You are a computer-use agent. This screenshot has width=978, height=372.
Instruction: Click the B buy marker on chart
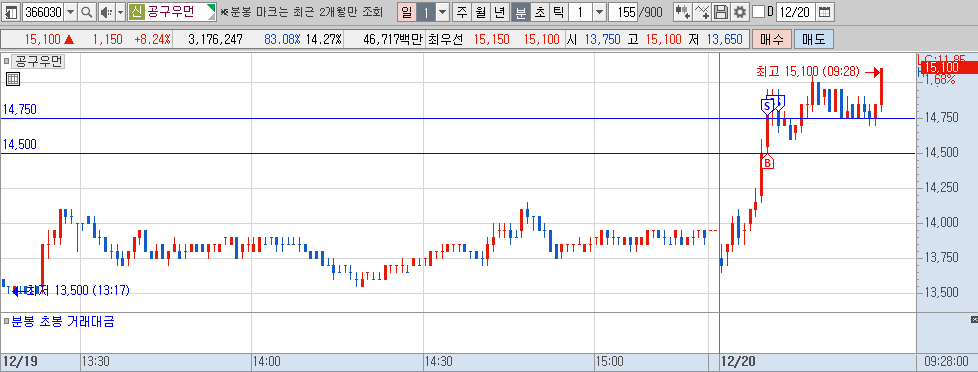(x=768, y=162)
